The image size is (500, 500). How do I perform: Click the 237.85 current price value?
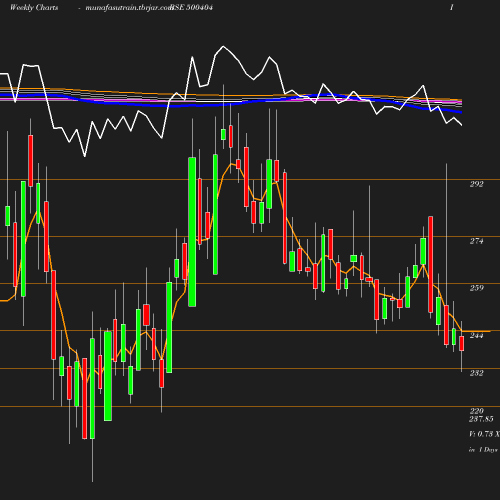pyautogui.click(x=481, y=419)
